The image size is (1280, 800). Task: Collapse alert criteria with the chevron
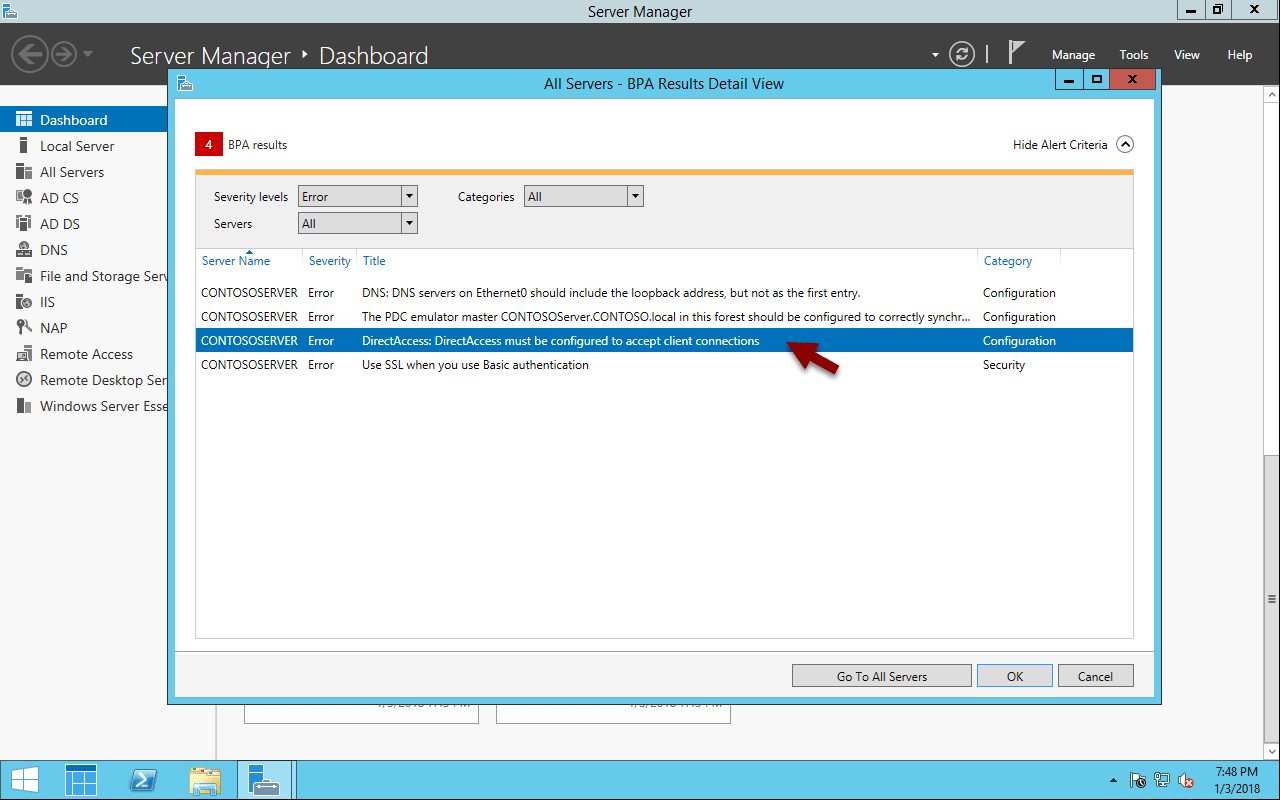click(x=1125, y=144)
